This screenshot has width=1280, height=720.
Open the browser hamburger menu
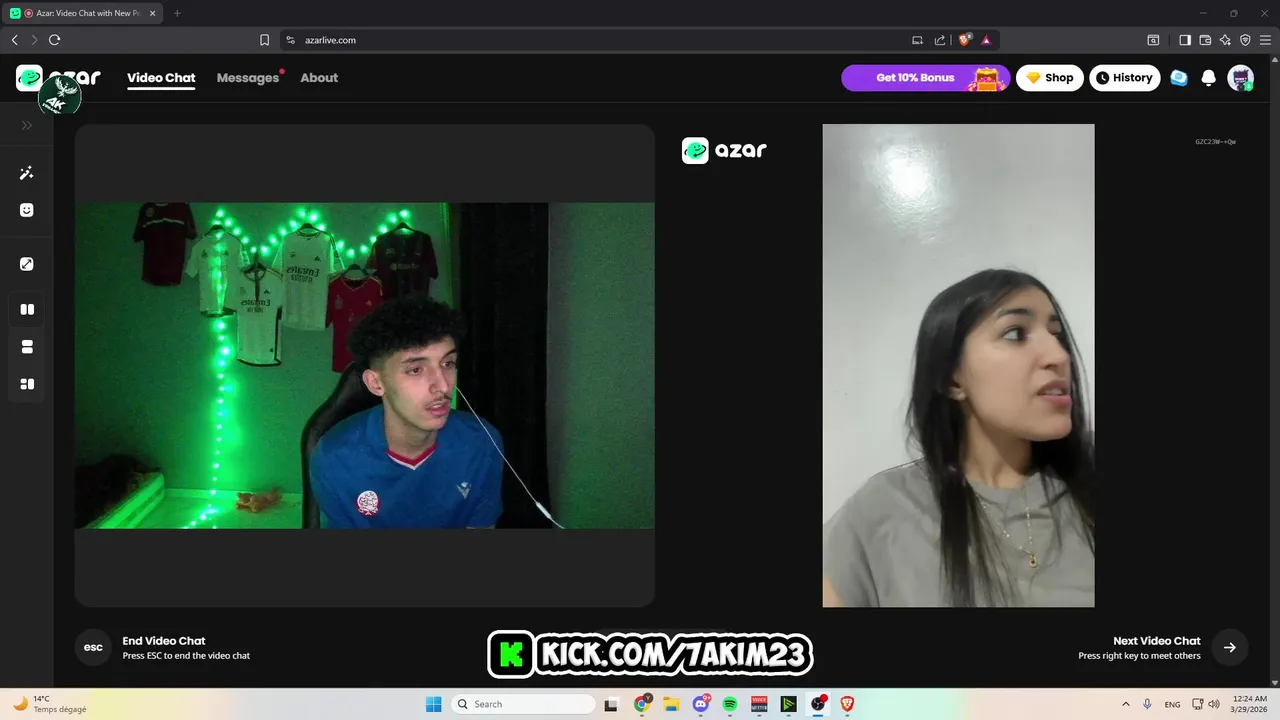tap(1265, 40)
